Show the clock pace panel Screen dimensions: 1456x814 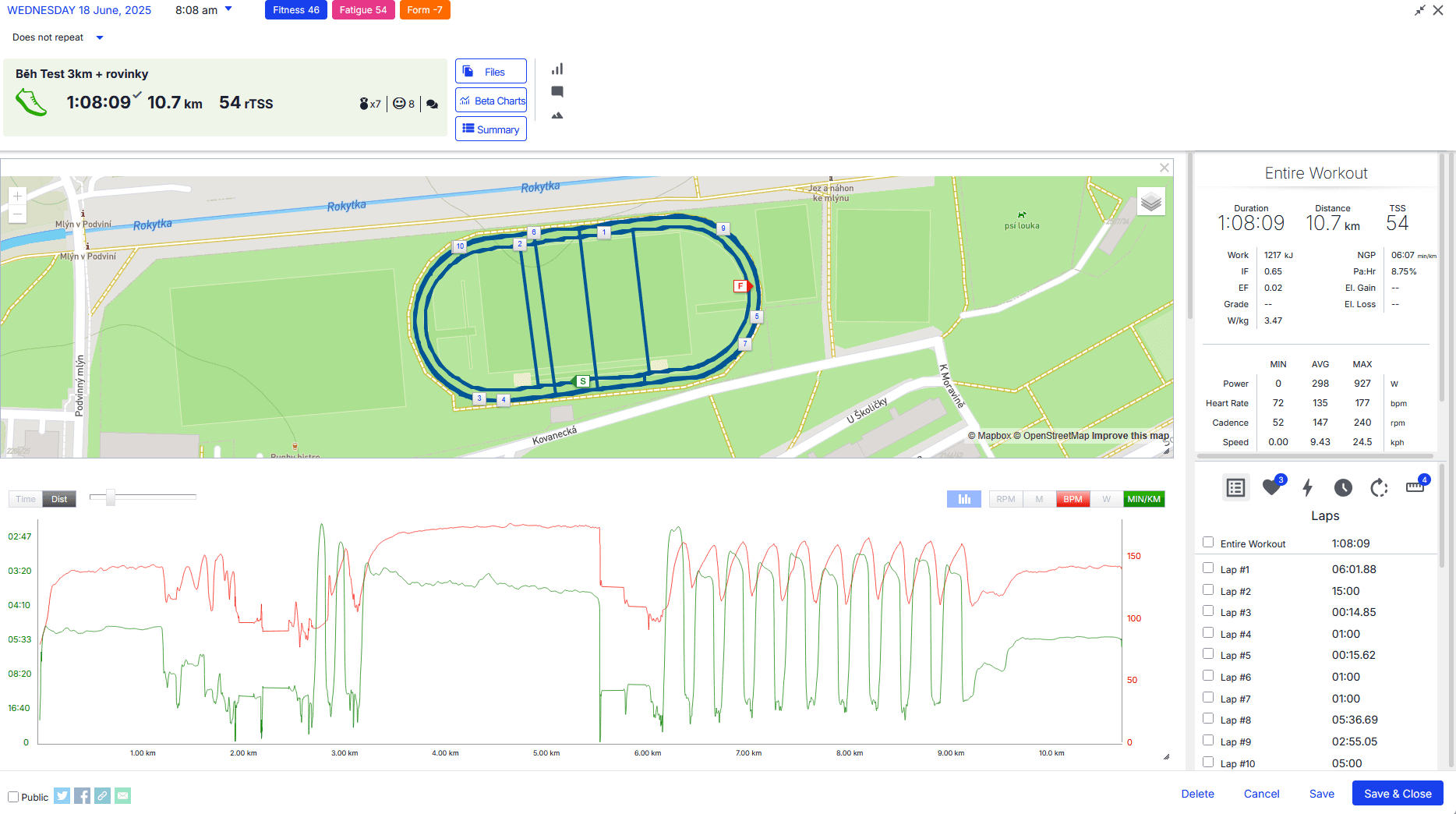(1343, 488)
